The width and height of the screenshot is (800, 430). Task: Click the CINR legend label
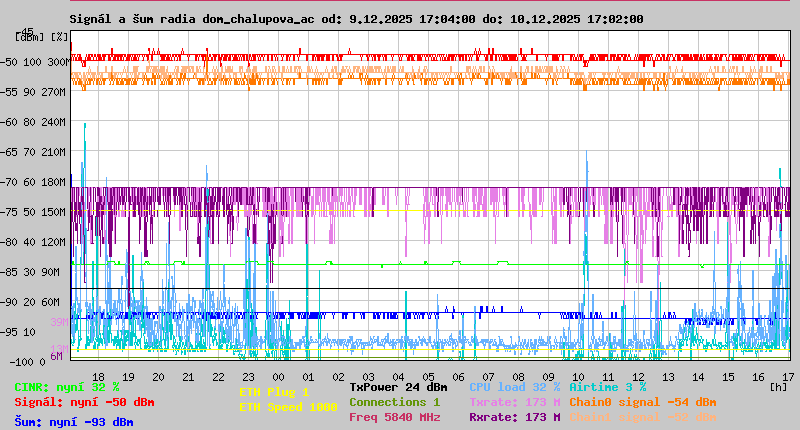pos(67,386)
